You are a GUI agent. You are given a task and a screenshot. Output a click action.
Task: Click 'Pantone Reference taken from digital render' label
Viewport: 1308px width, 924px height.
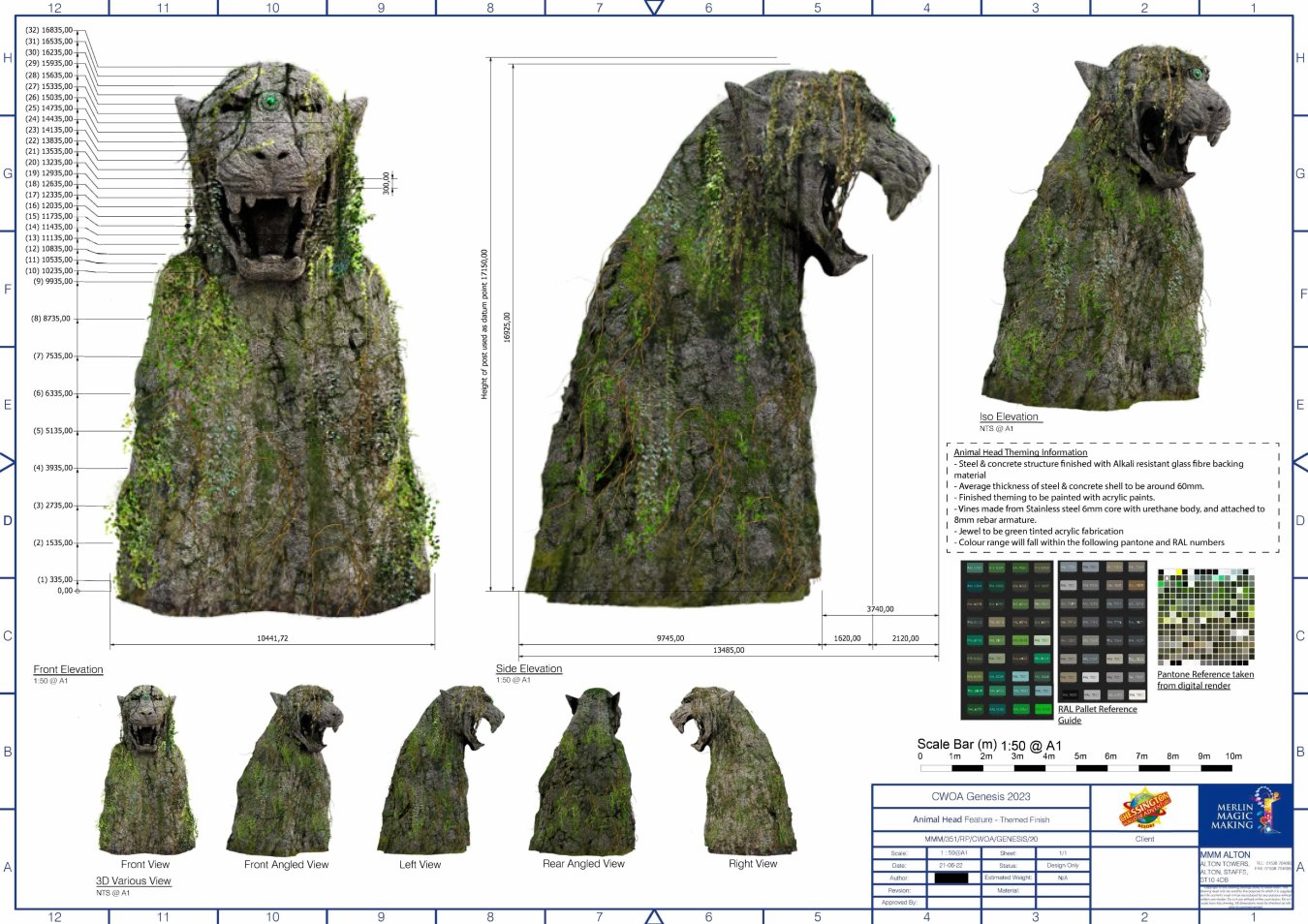1205,680
